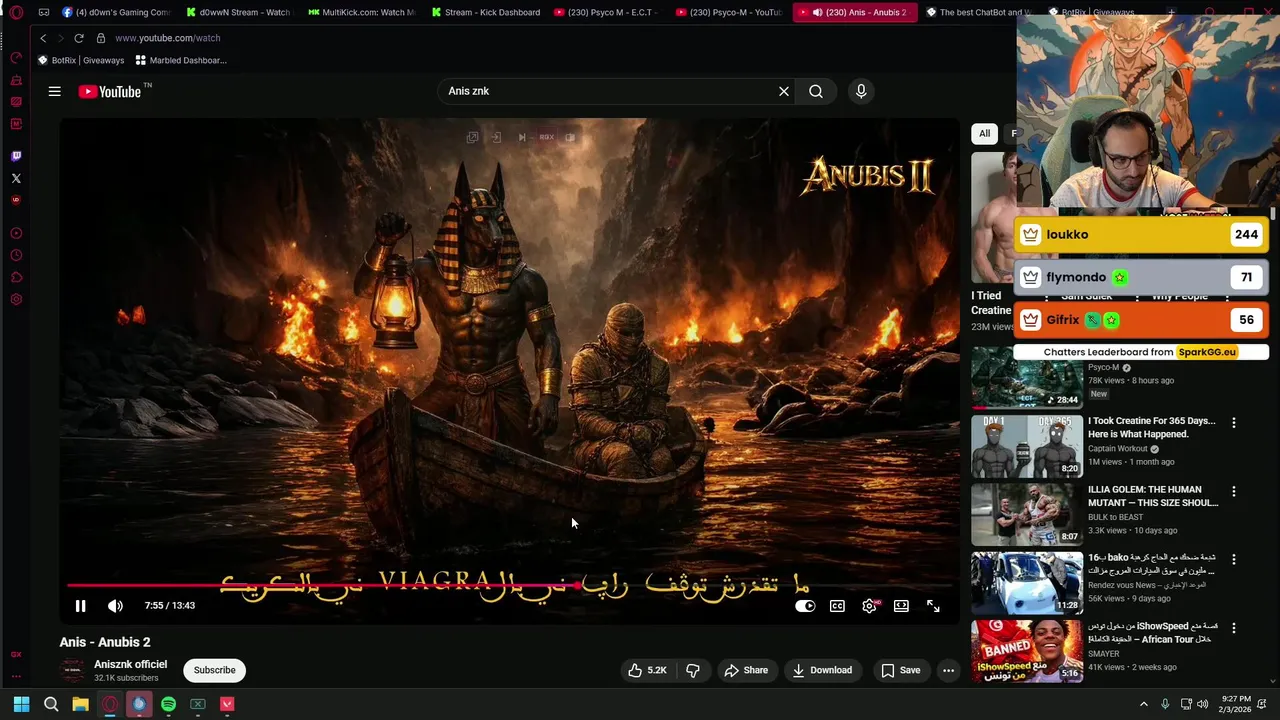This screenshot has height=720, width=1280.
Task: Save the video to a playlist
Action: coord(900,670)
